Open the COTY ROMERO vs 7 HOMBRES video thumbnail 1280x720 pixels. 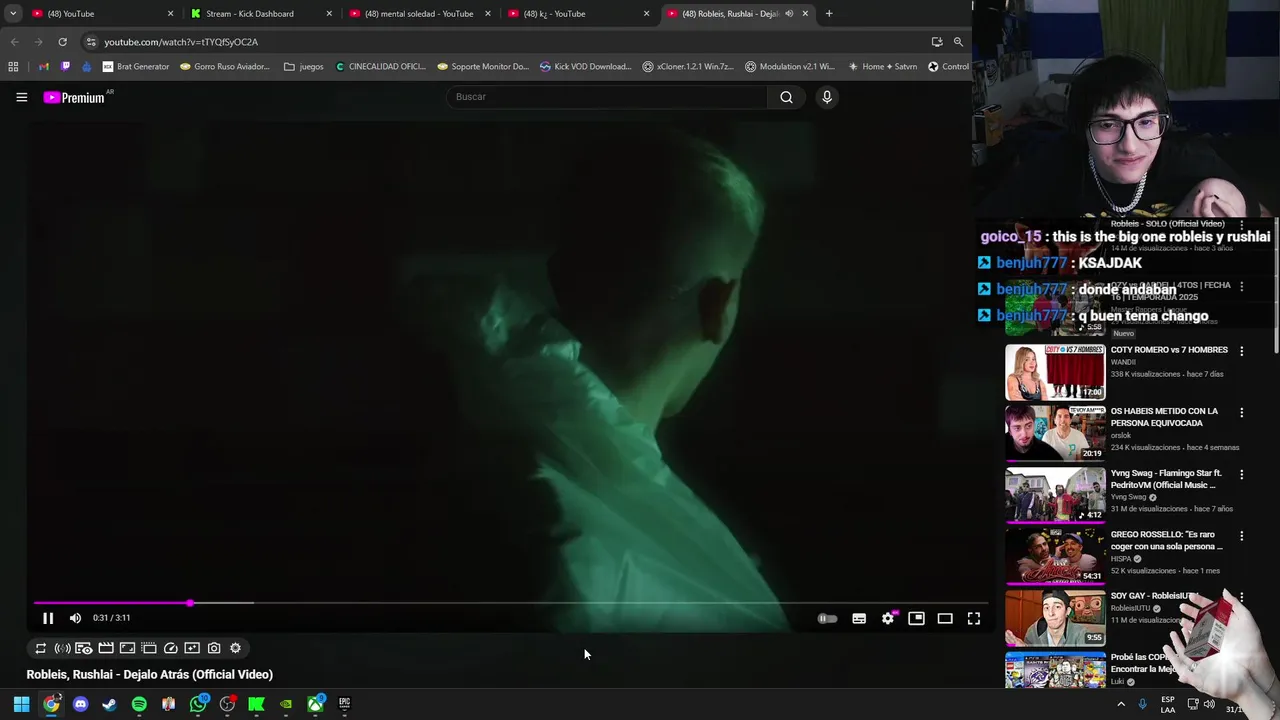click(1055, 372)
